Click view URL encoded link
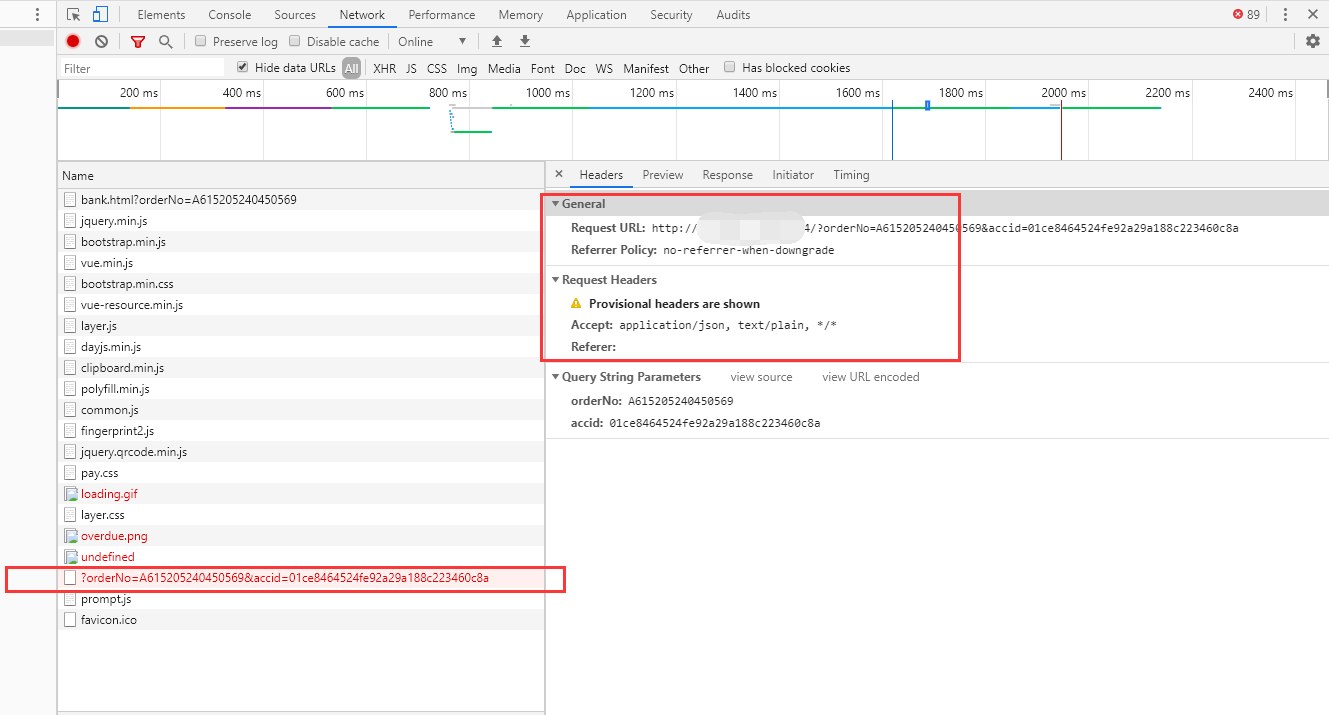 point(870,377)
